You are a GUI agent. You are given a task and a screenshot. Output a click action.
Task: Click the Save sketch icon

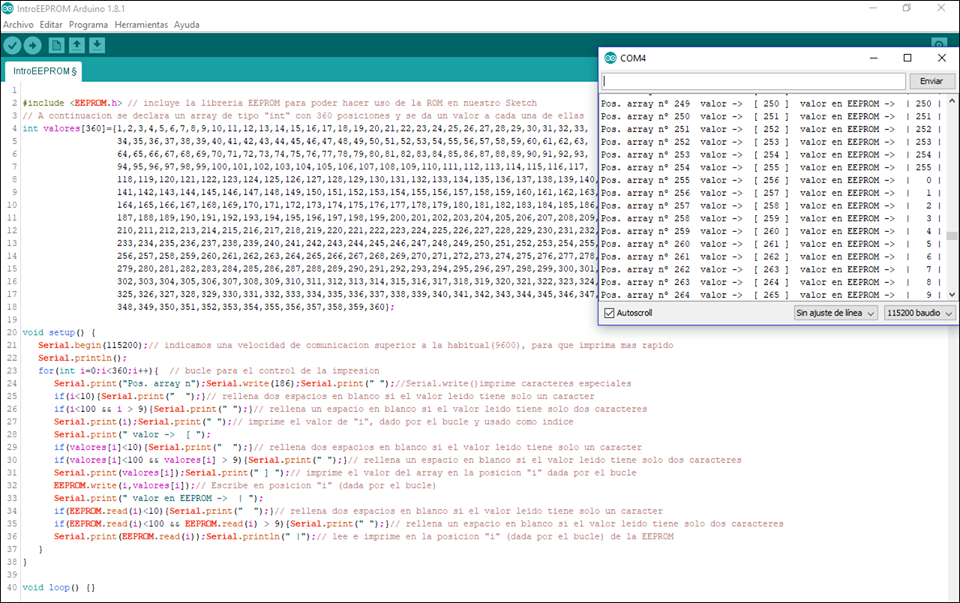[x=97, y=45]
